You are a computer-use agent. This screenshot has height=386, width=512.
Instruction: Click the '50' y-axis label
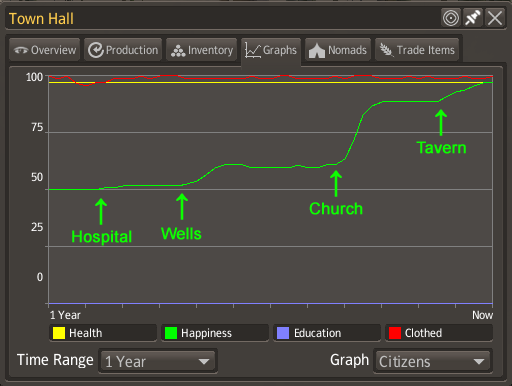pos(37,177)
